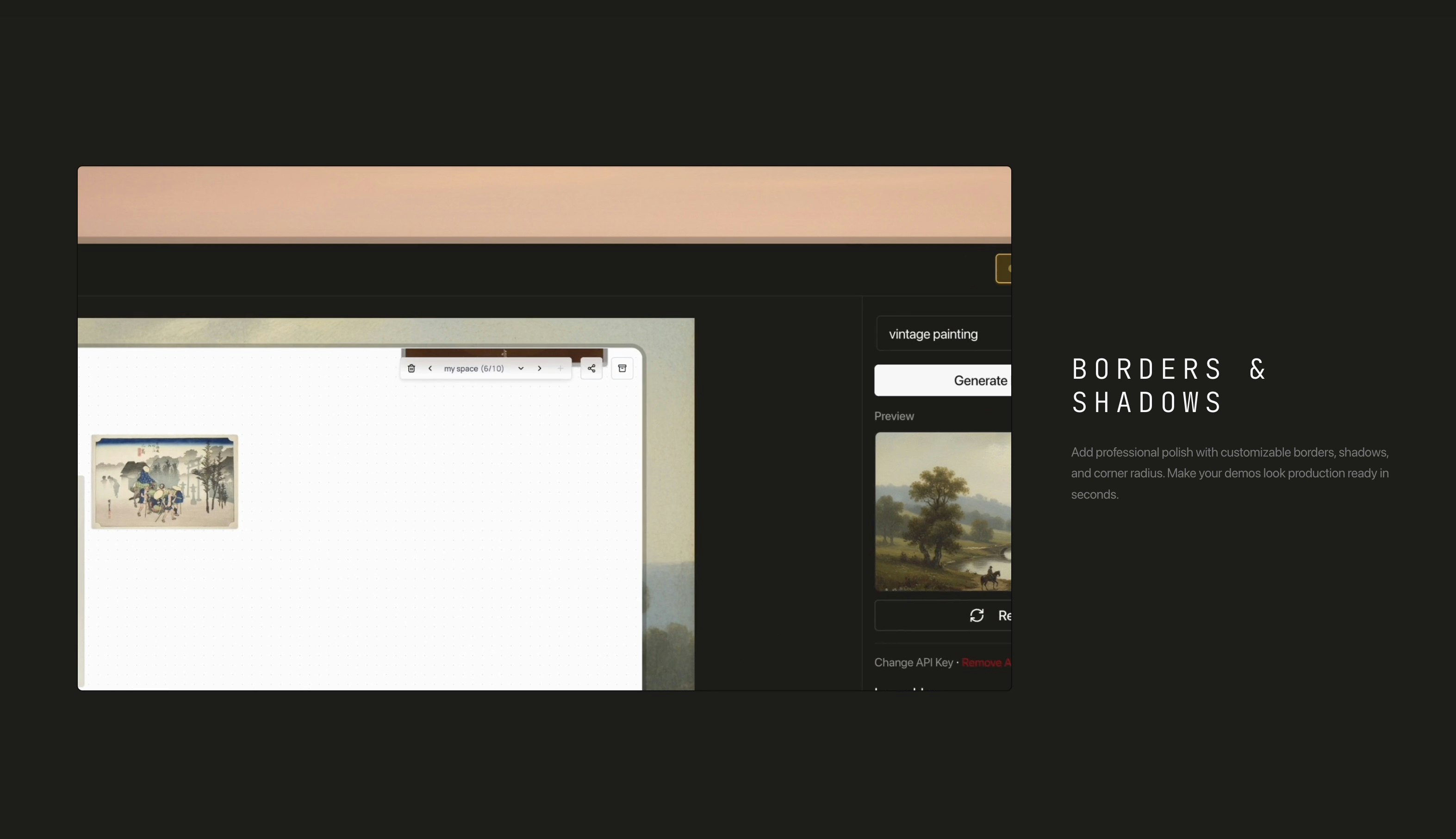Click the ukiyo-e painting on the canvas
The width and height of the screenshot is (1456, 839).
[x=165, y=482]
